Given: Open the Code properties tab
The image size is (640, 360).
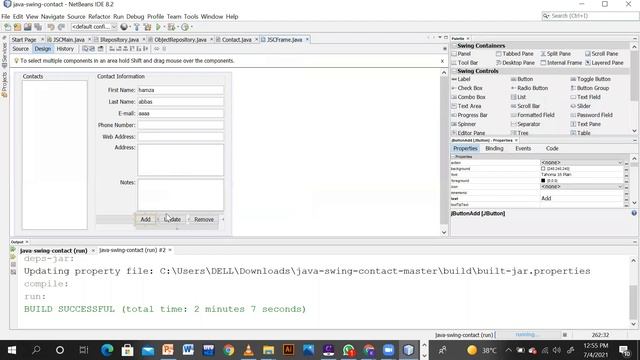Looking at the screenshot, I should coord(552,149).
